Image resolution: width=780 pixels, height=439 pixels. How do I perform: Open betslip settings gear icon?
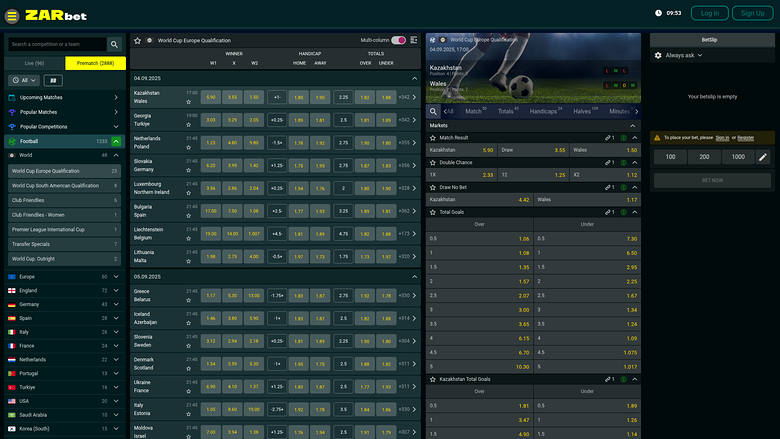pyautogui.click(x=657, y=56)
